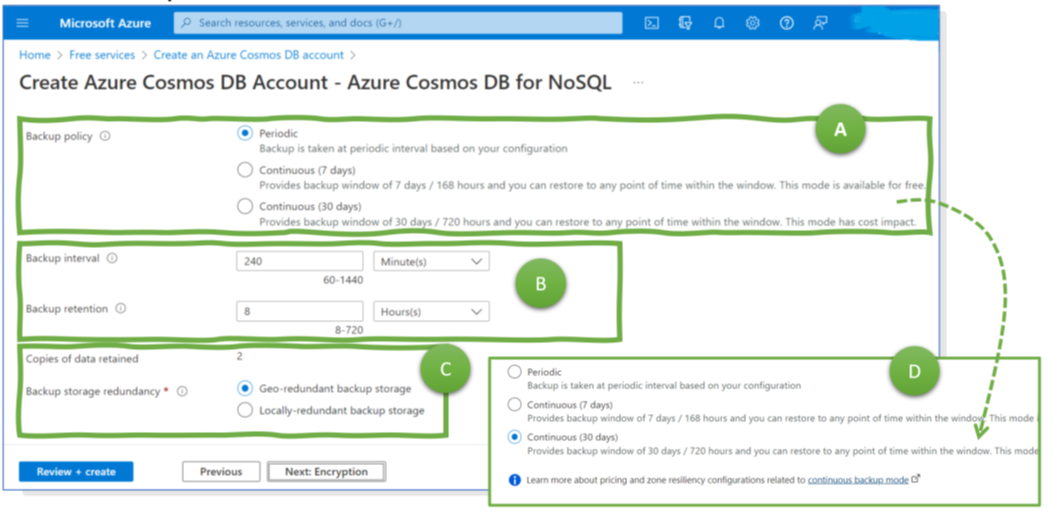Click the Backup retention value field showing 8
Image resolution: width=1049 pixels, height=514 pixels.
[300, 311]
